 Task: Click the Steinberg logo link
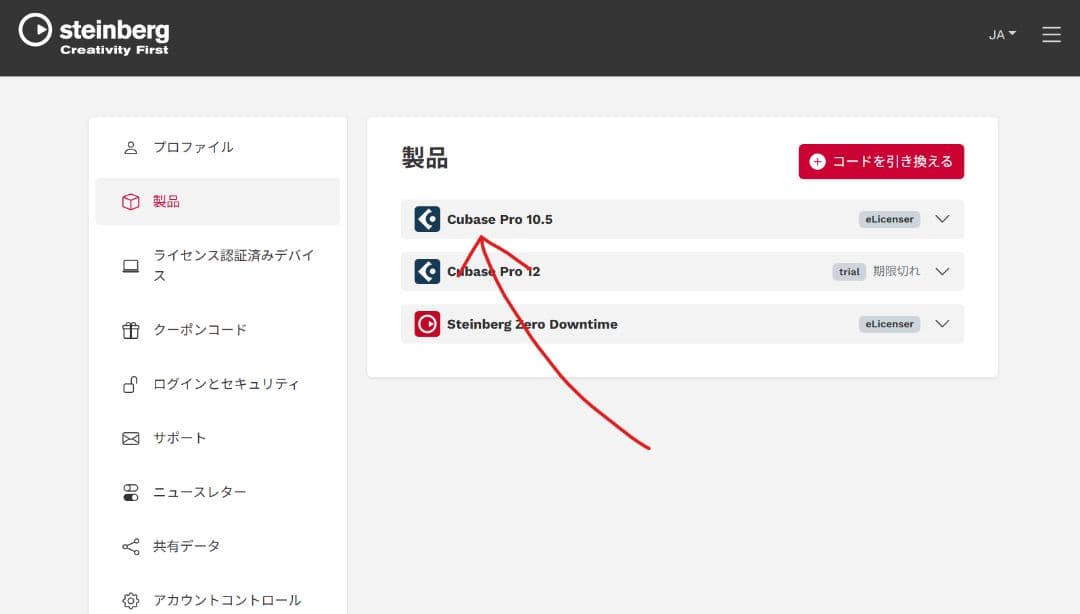tap(93, 32)
